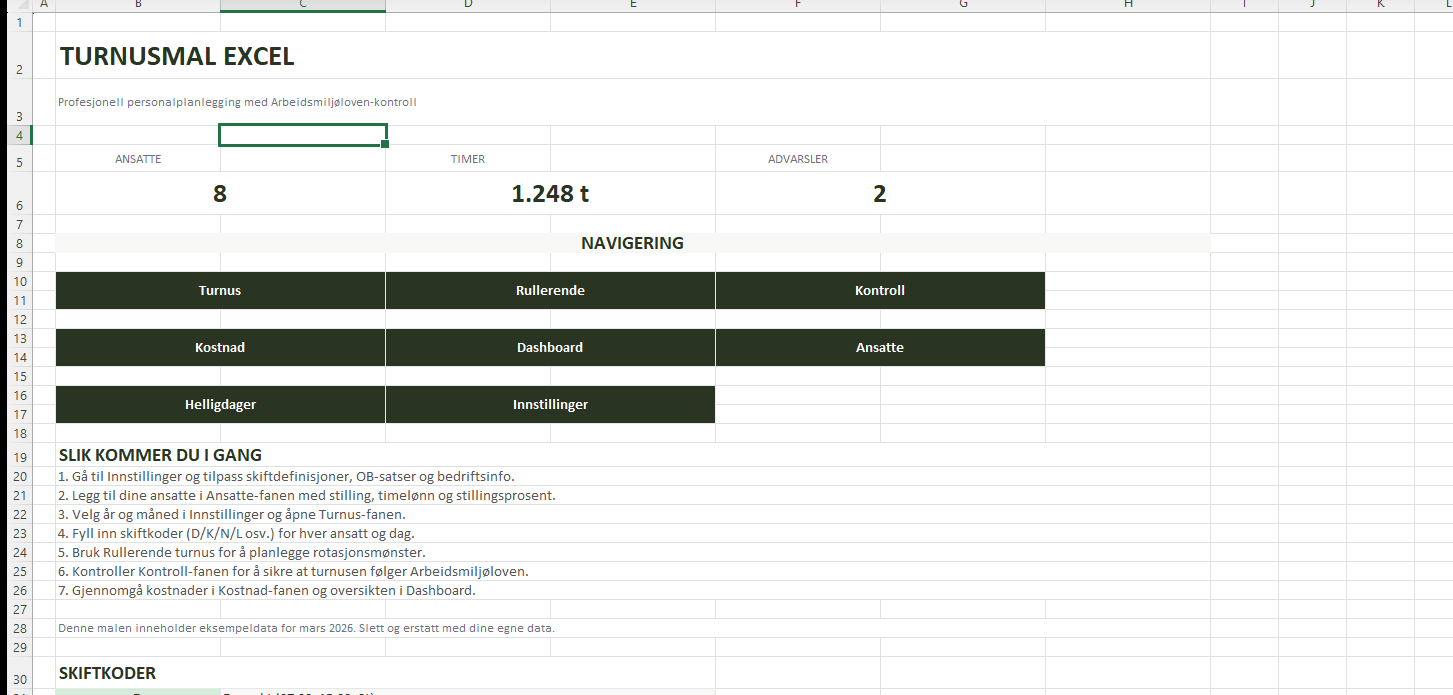
Task: Select the hours cell showing 1.248 t
Action: click(550, 194)
